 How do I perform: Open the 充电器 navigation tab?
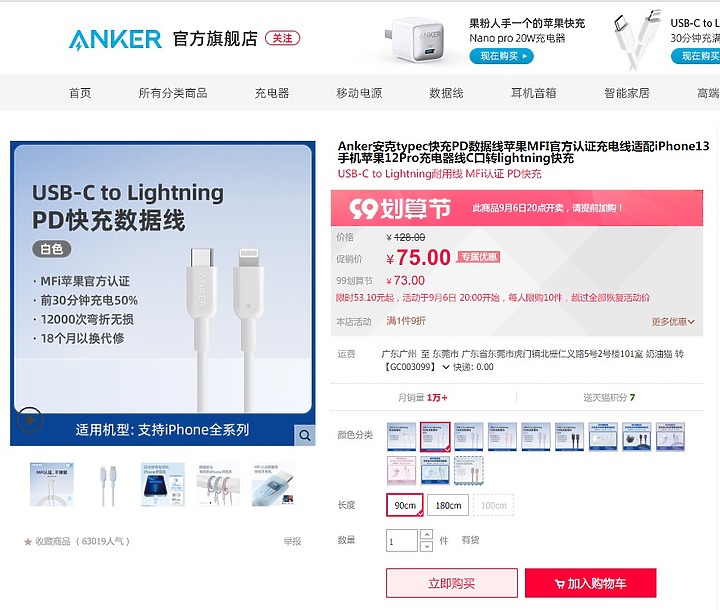[x=272, y=93]
